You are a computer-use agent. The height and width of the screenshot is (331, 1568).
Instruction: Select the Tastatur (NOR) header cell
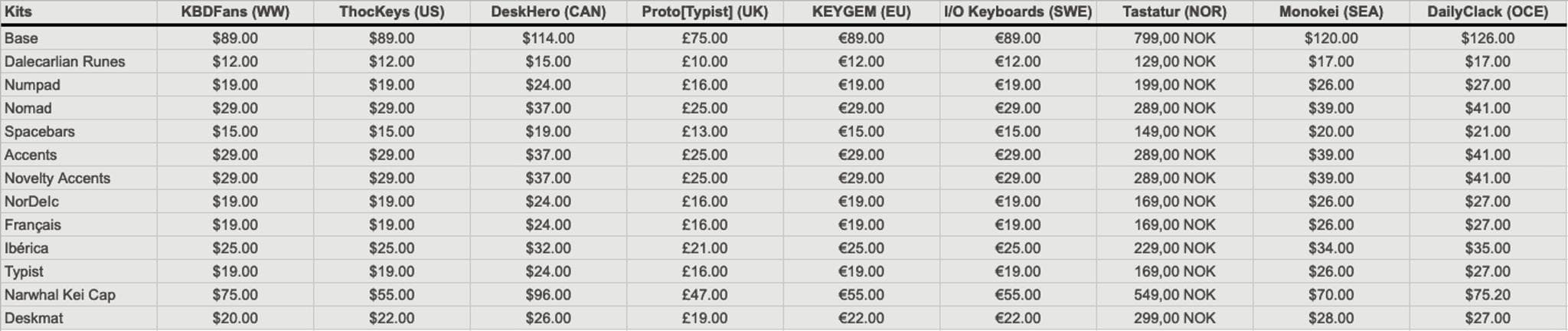tap(1174, 12)
